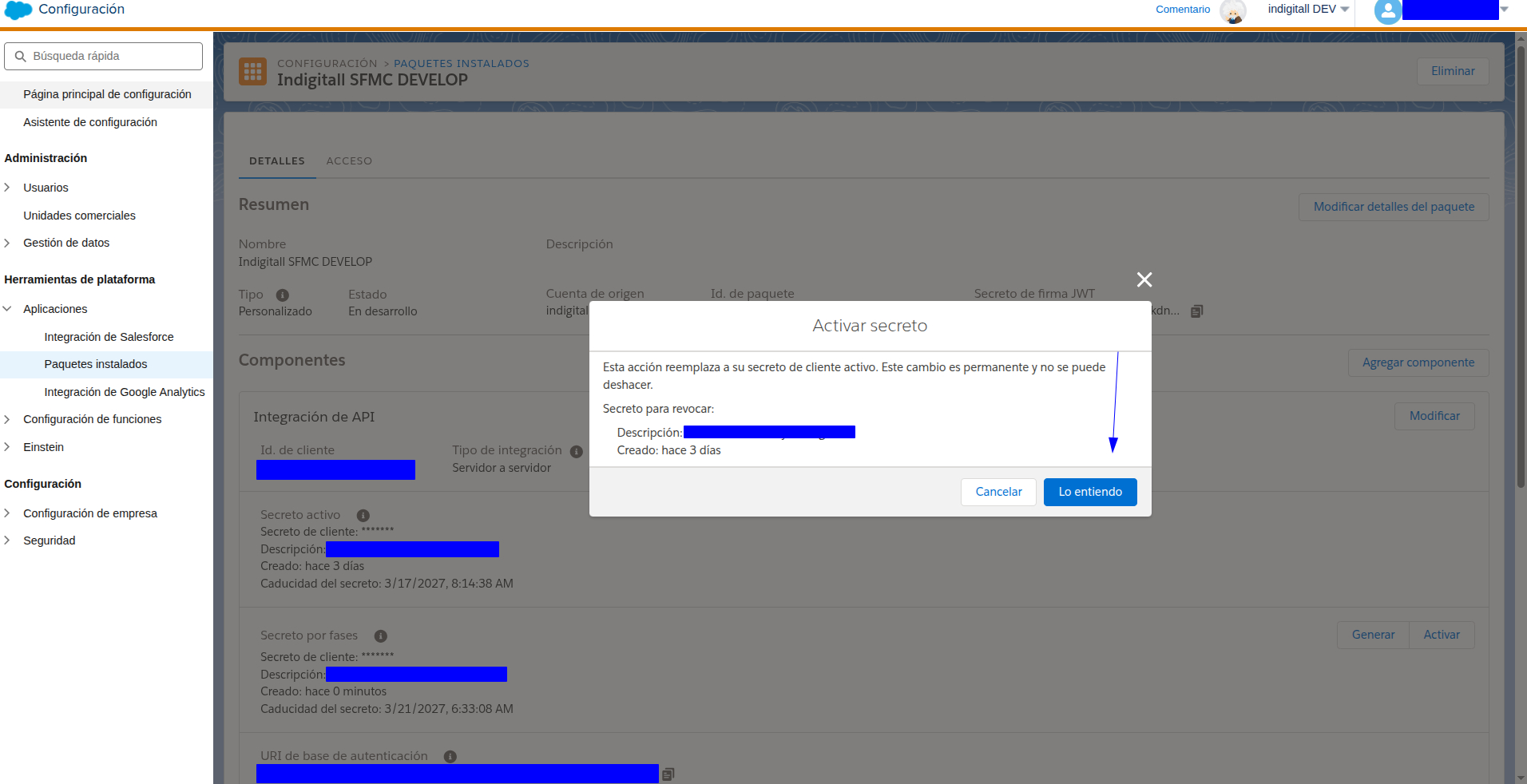Screen dimensions: 1527x784
Task: Expand the Usuarios tree item
Action: (7, 188)
